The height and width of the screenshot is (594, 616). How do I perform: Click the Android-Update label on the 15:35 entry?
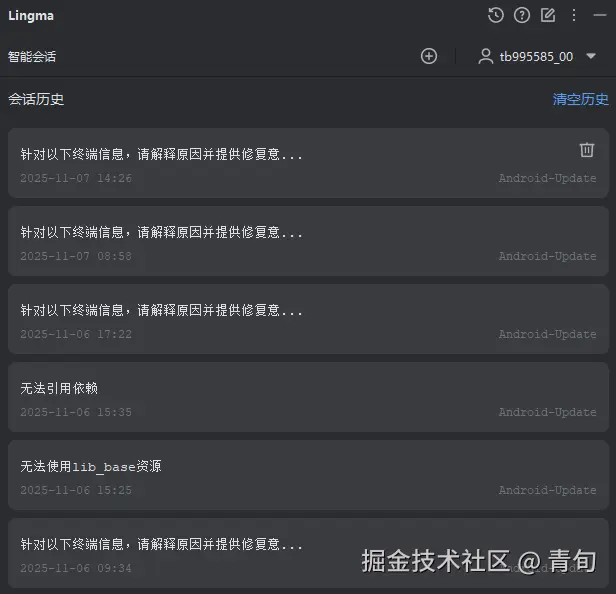(x=547, y=412)
